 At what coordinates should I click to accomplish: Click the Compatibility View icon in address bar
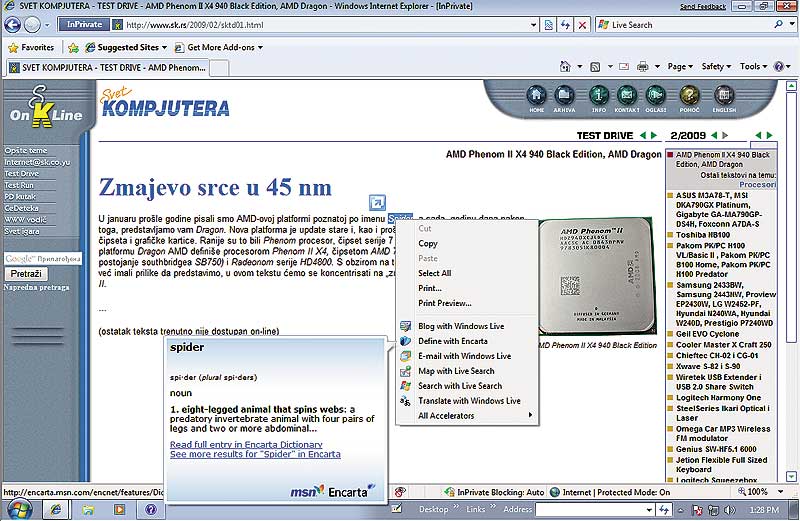tap(548, 24)
